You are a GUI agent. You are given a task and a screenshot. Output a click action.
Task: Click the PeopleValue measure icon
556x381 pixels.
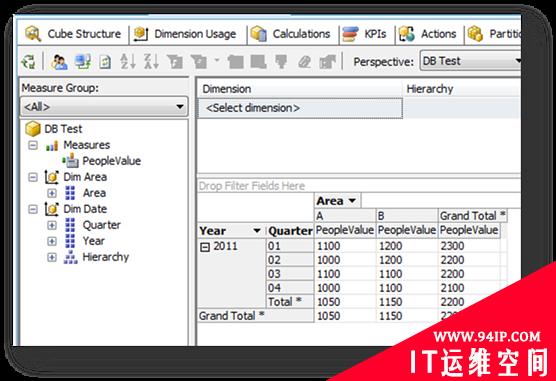pos(71,160)
